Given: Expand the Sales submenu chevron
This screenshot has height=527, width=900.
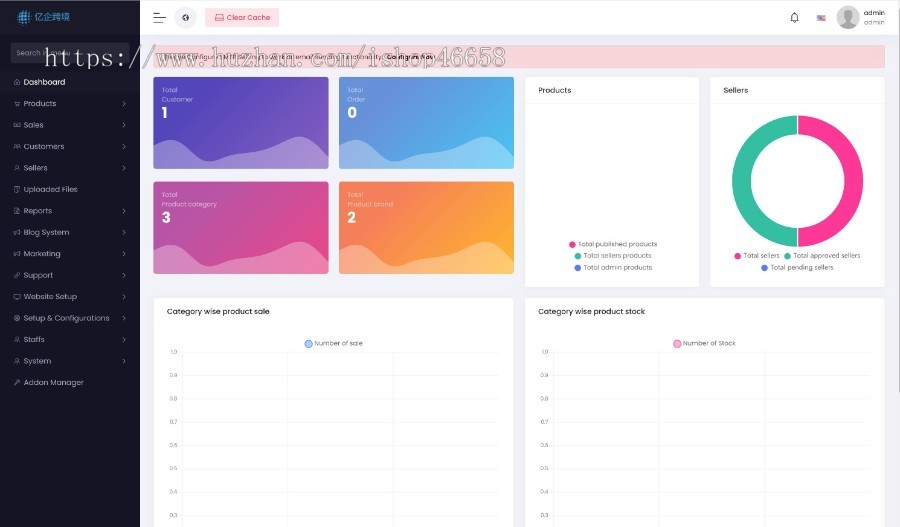Looking at the screenshot, I should point(124,125).
